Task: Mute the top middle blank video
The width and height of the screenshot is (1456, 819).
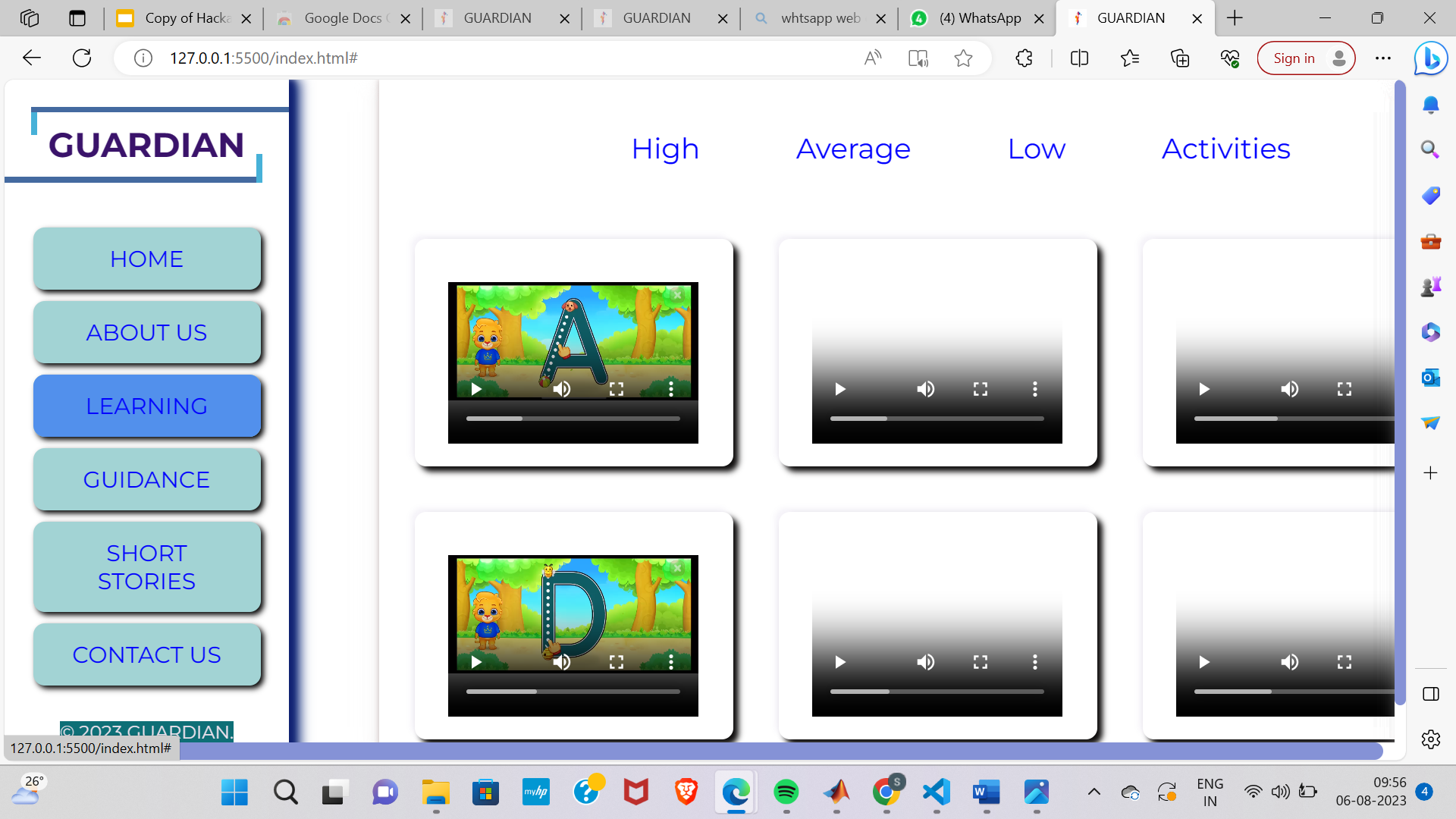Action: (x=925, y=389)
